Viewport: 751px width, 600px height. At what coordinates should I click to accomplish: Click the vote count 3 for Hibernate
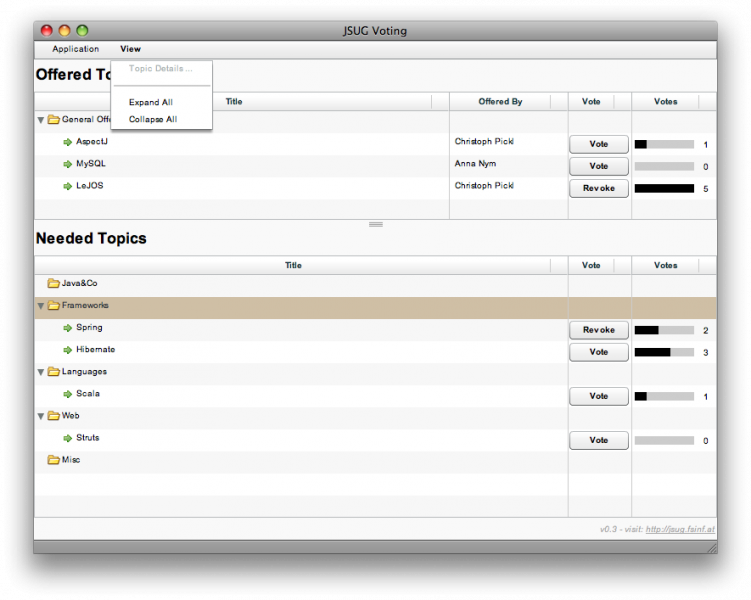705,353
